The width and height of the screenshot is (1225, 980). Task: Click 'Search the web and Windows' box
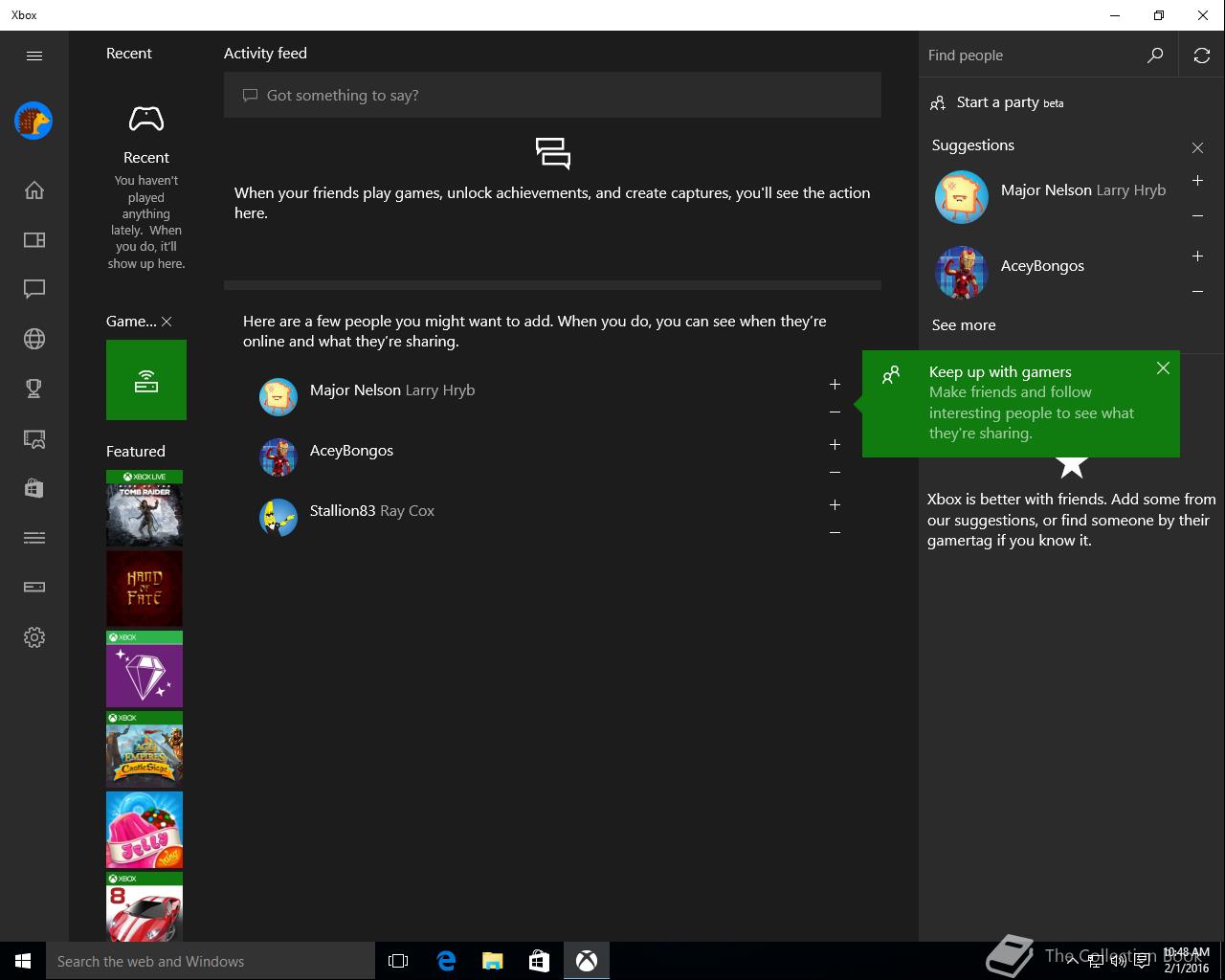coord(211,961)
